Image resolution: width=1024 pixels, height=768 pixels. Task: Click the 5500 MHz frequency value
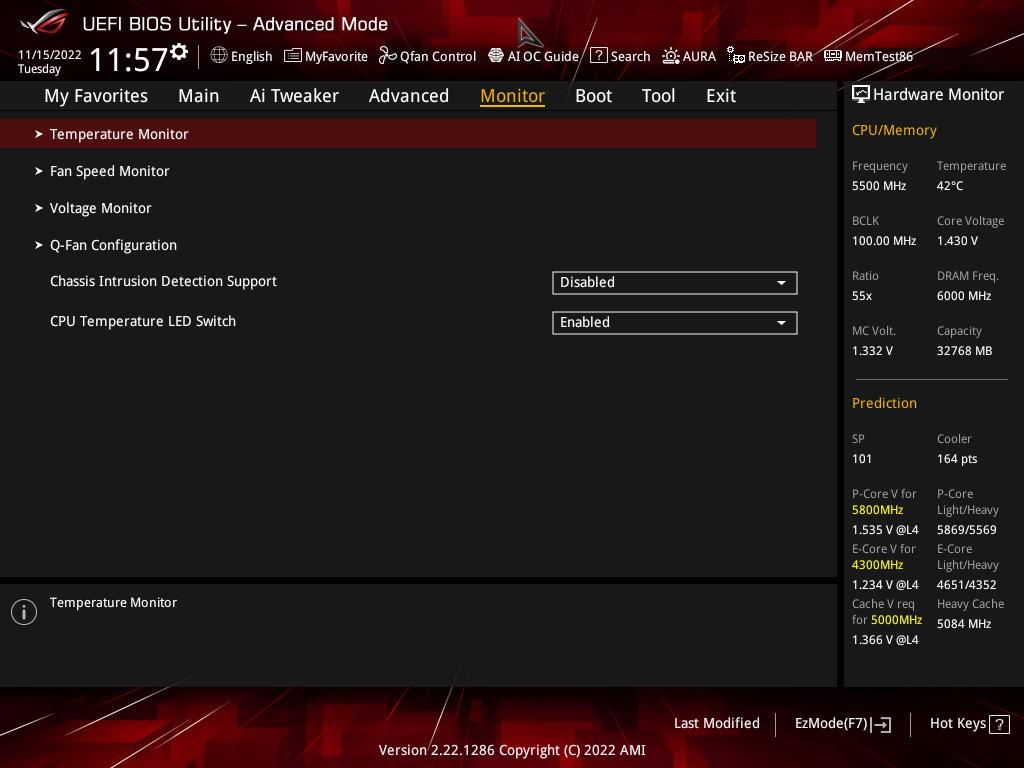point(879,186)
